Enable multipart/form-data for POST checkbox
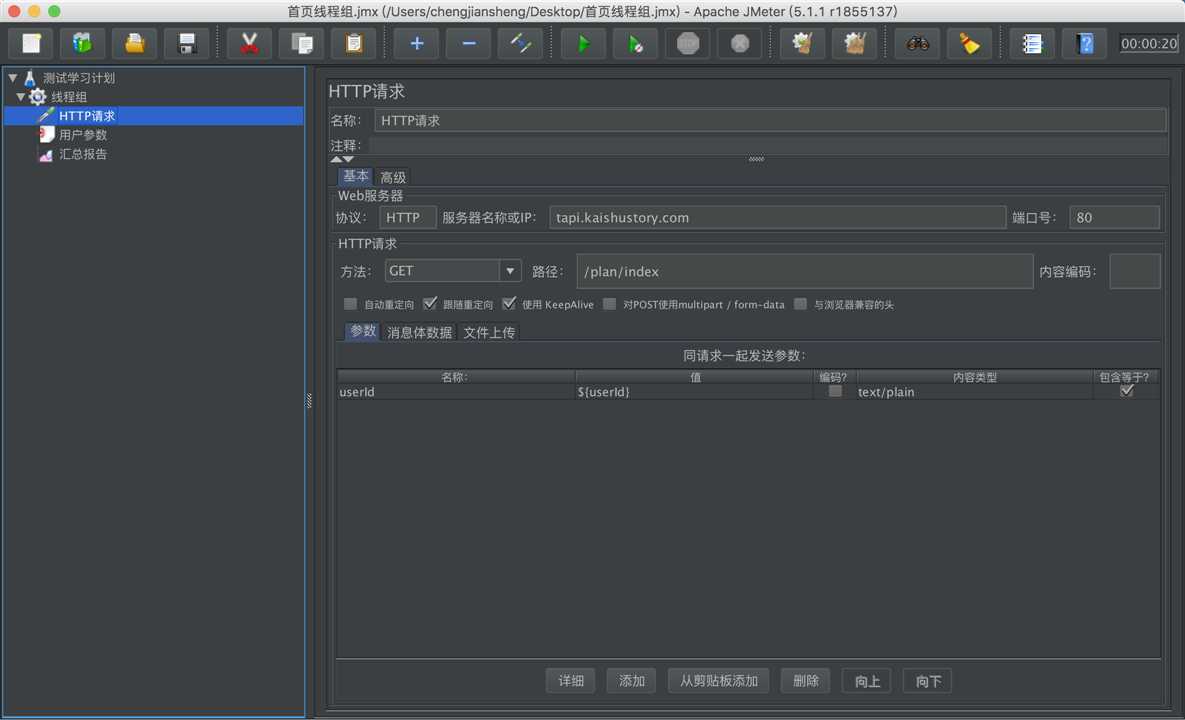This screenshot has width=1185, height=720. tap(609, 304)
